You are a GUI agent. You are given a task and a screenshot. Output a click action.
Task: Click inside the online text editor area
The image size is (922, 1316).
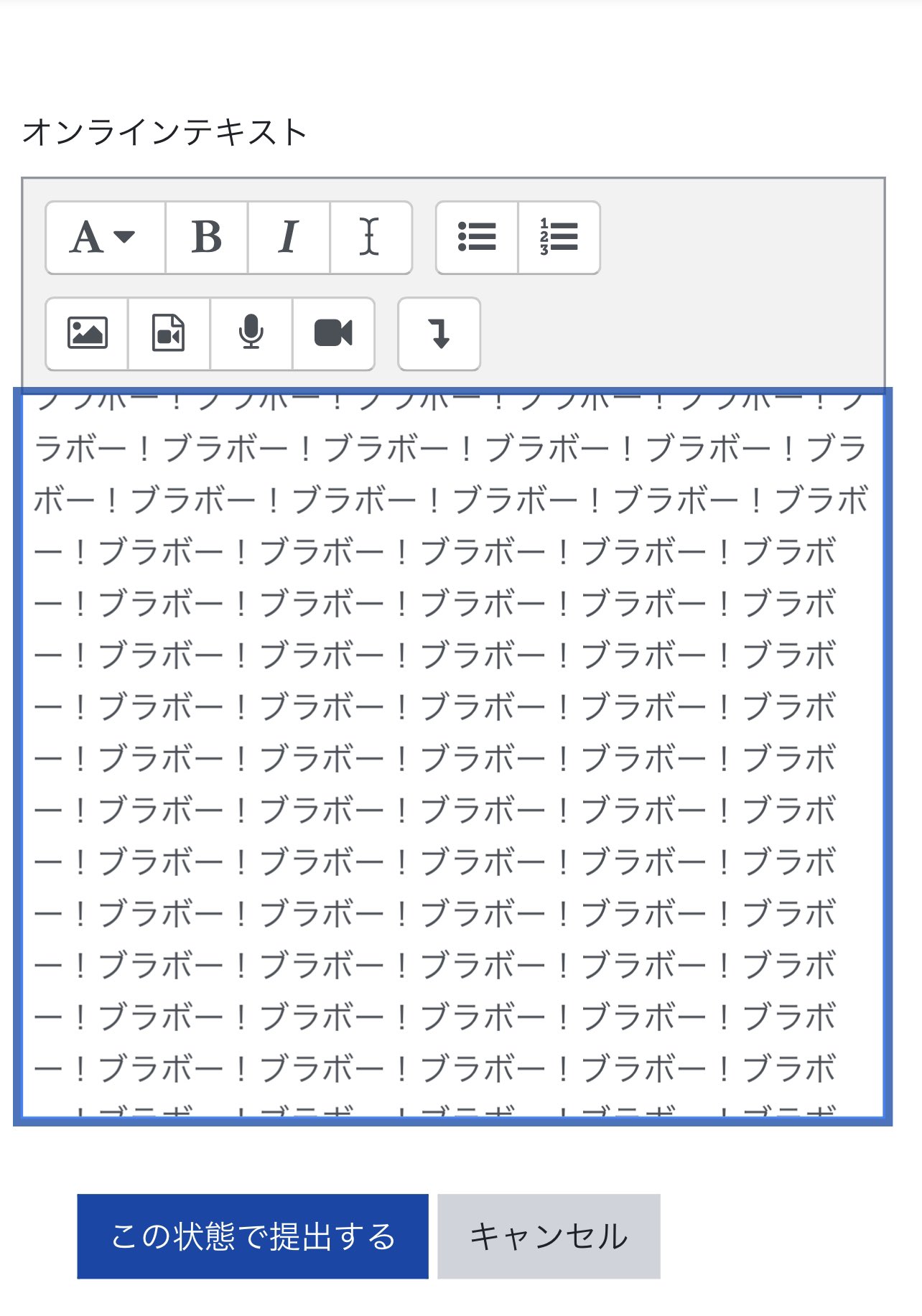click(x=452, y=756)
